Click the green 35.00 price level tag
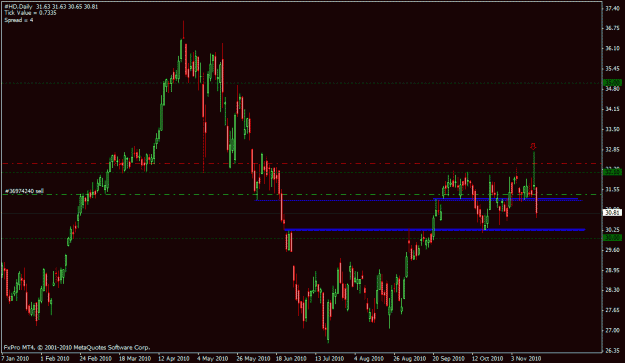 613,82
